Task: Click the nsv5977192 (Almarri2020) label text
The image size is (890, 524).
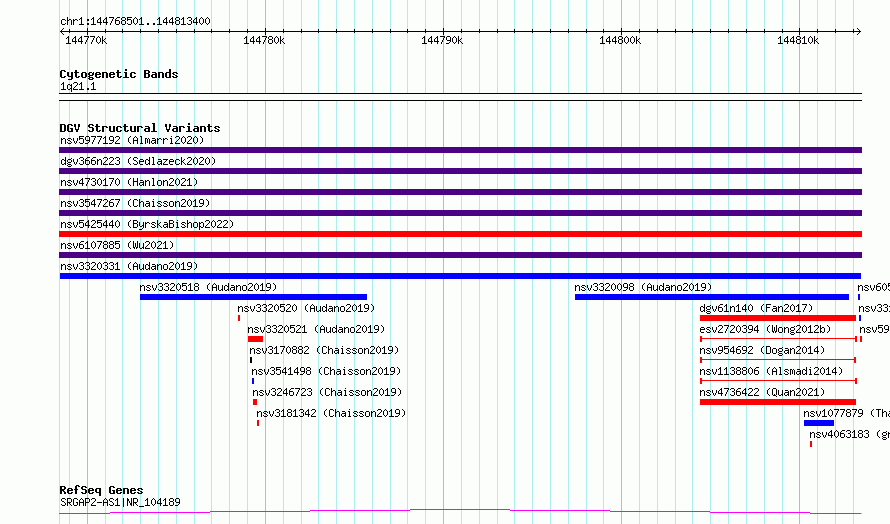Action: [132, 140]
